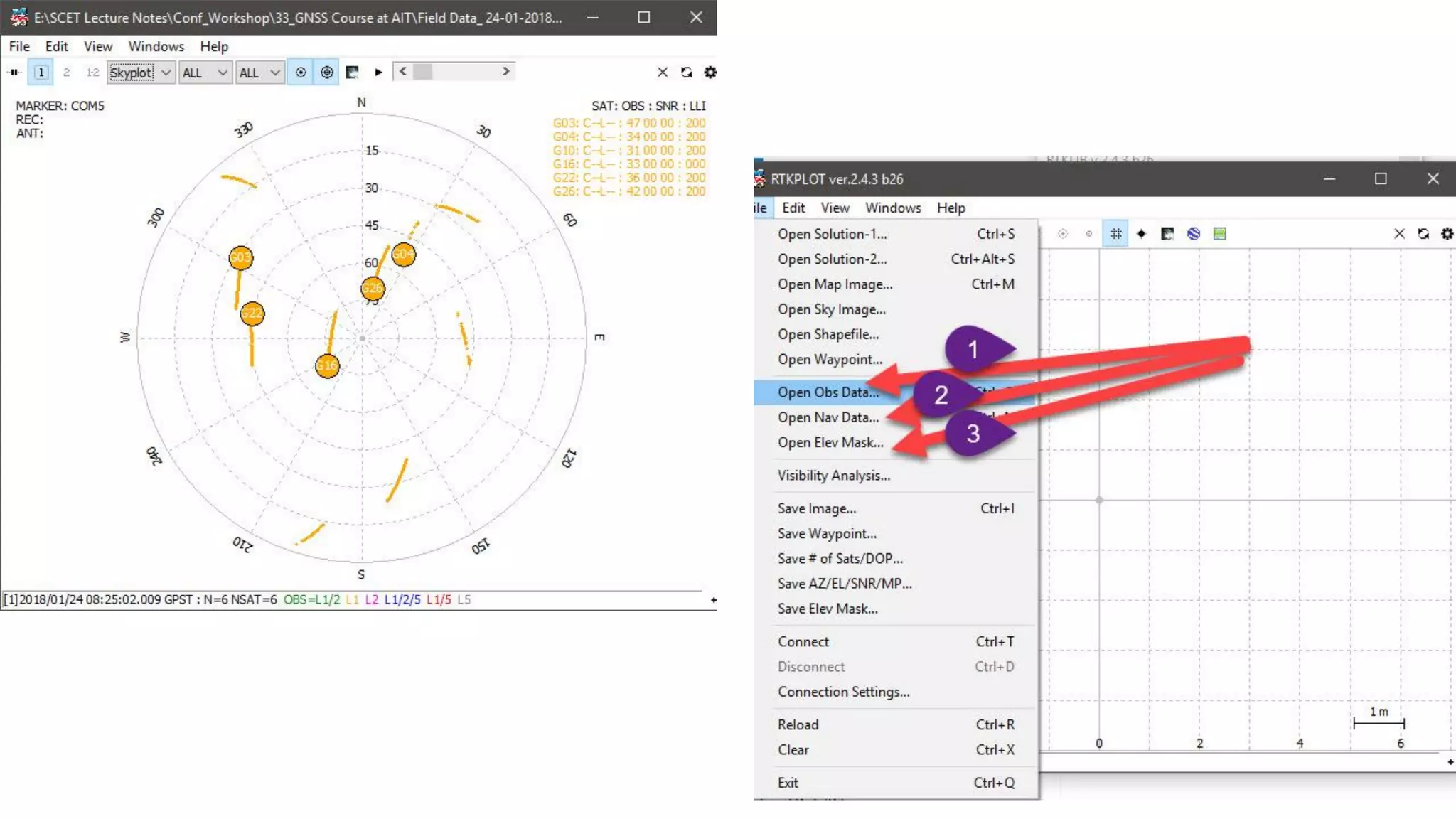
Task: Expand the first ALL dropdown
Action: click(205, 73)
